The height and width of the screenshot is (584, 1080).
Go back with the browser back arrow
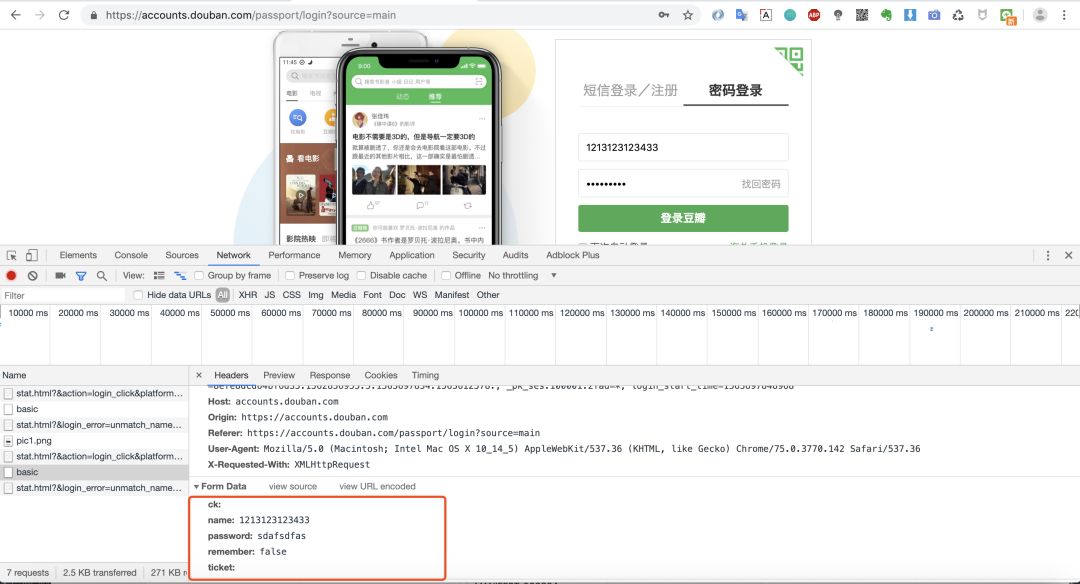coord(15,14)
